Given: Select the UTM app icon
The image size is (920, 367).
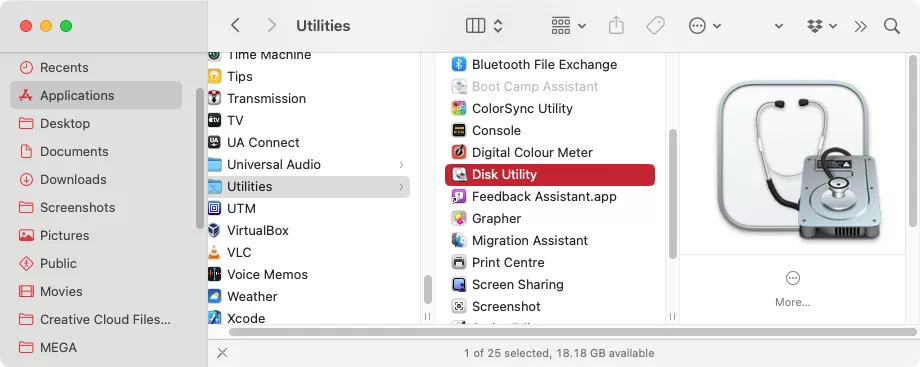Looking at the screenshot, I should point(215,208).
